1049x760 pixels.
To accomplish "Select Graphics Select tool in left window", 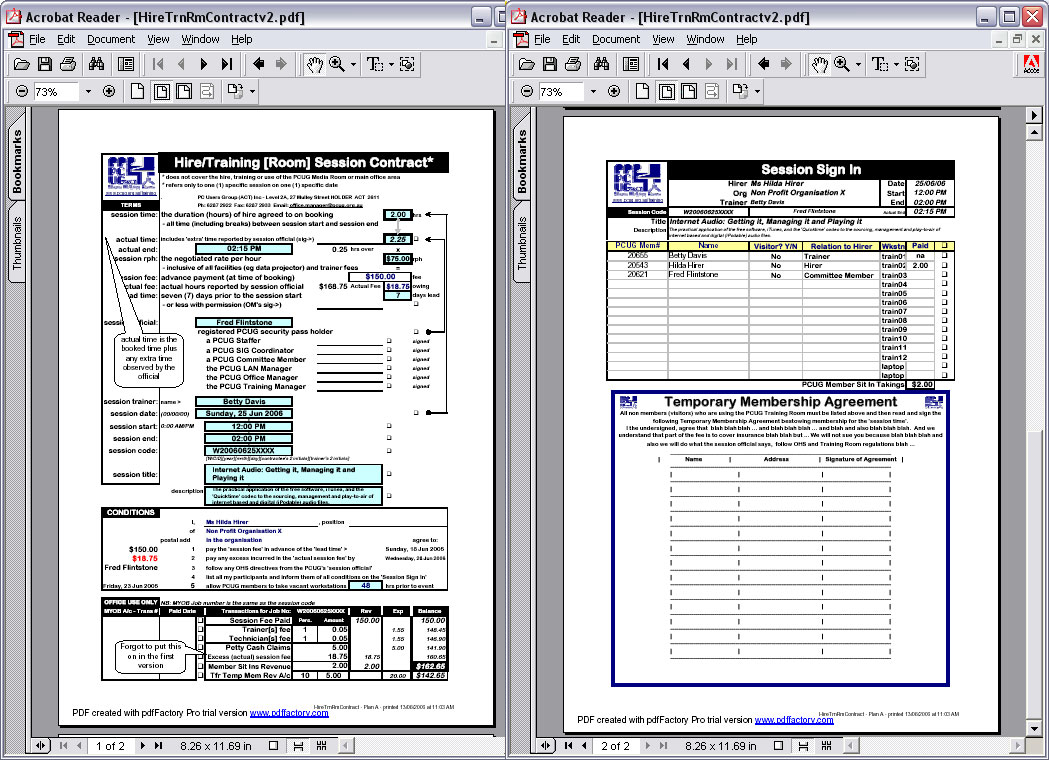I will pos(407,64).
